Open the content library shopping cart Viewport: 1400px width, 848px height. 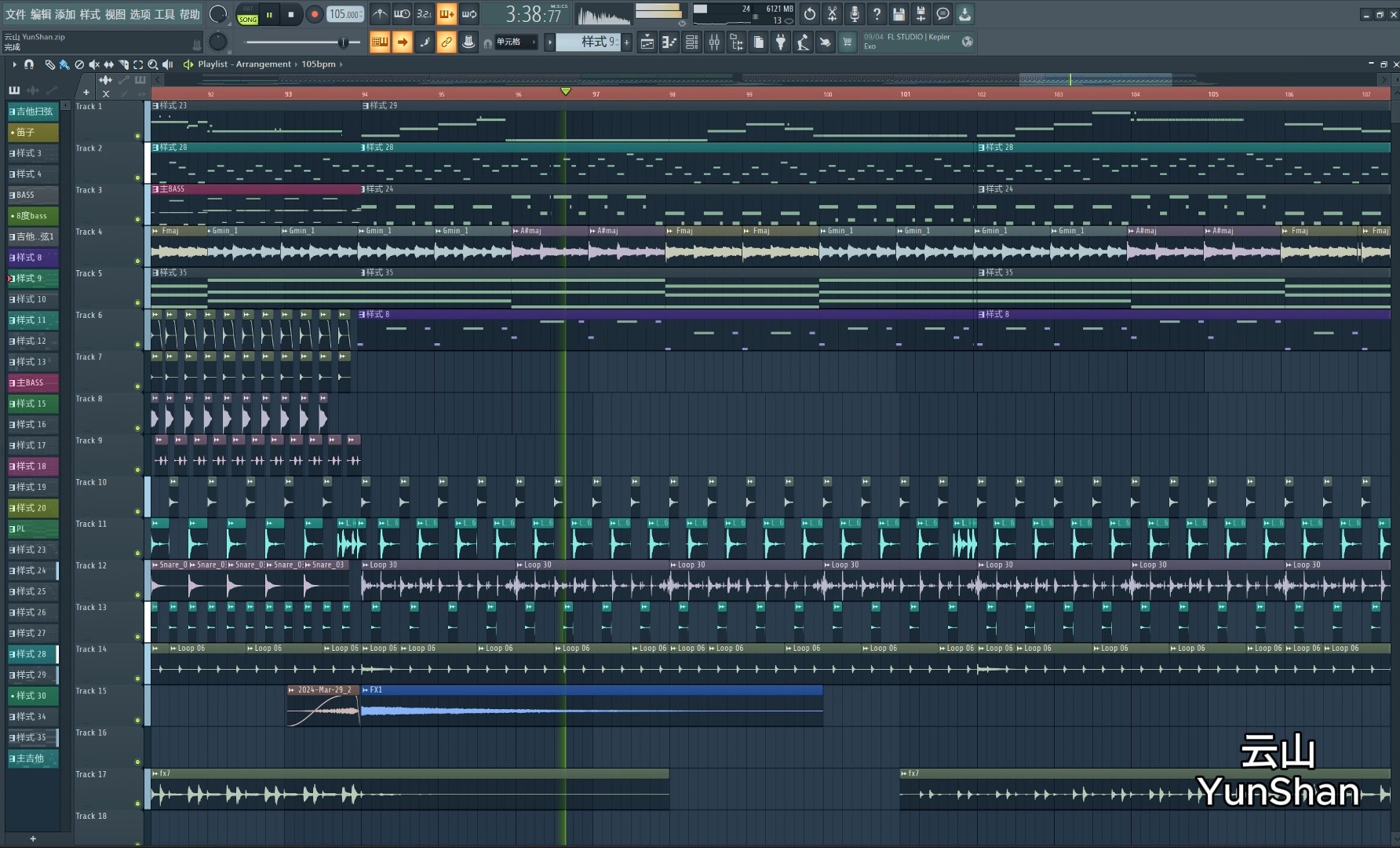pyautogui.click(x=848, y=42)
